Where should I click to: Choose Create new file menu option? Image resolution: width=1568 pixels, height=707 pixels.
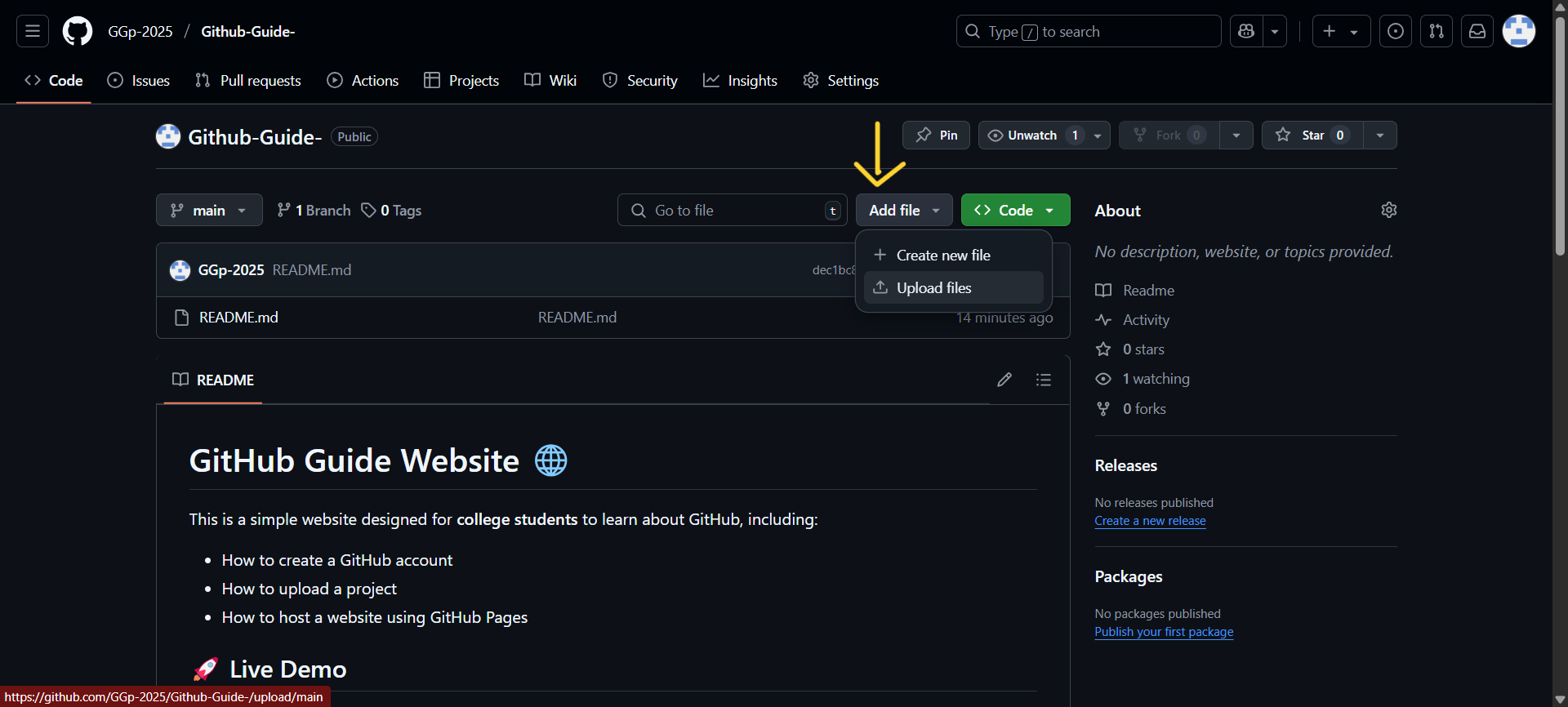click(x=942, y=255)
